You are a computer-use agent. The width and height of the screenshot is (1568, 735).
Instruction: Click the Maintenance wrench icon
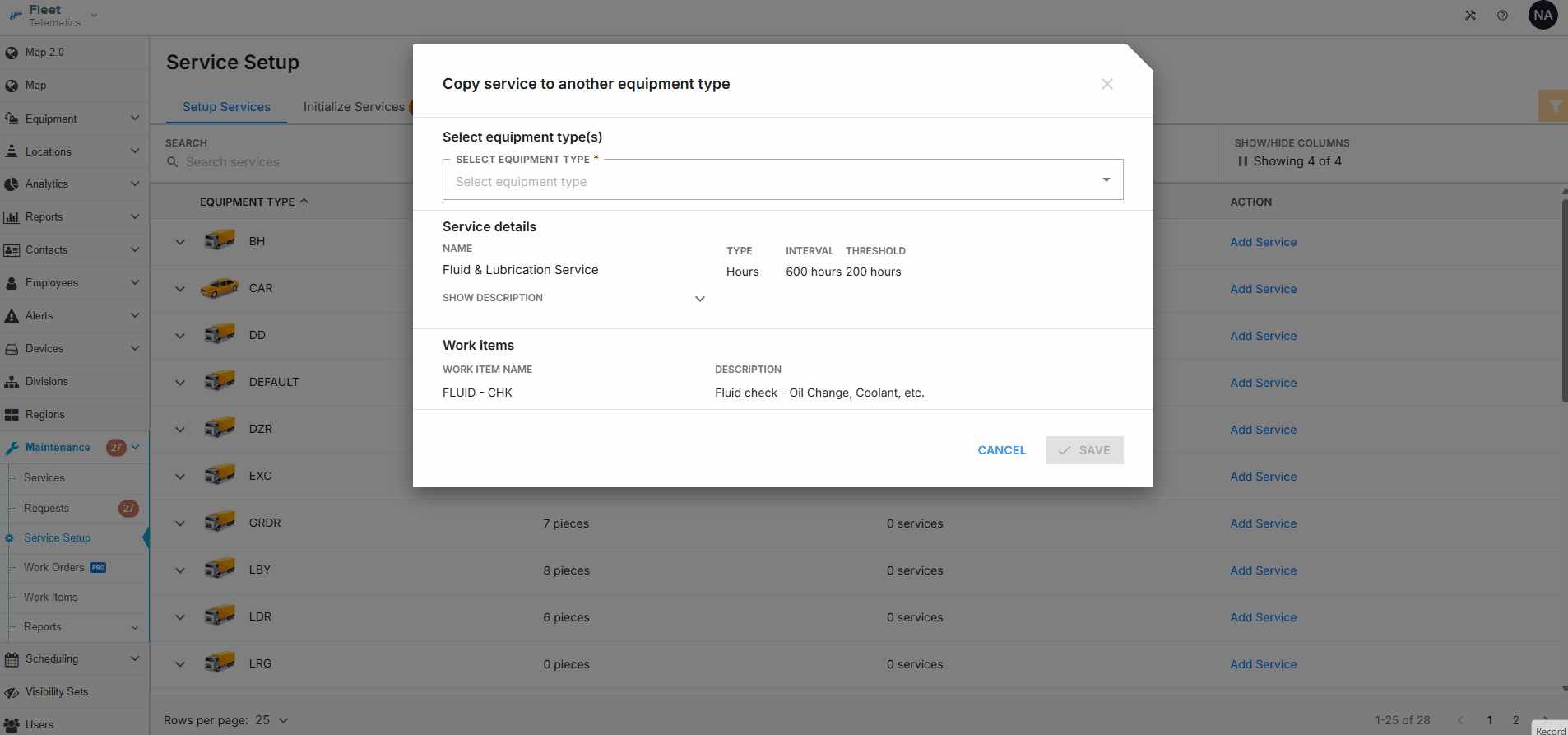point(12,448)
